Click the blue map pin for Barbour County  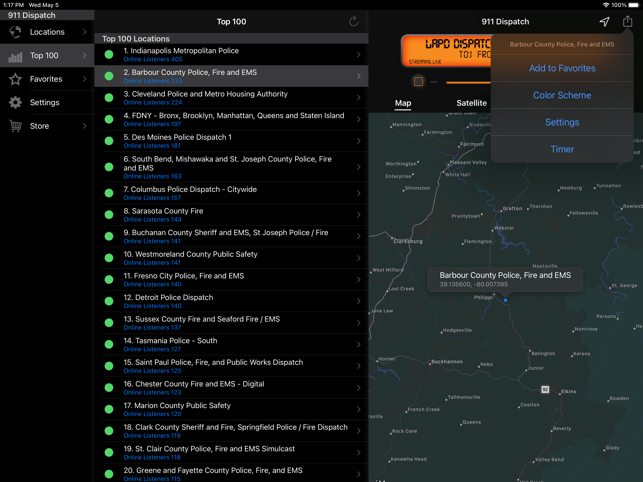505,300
